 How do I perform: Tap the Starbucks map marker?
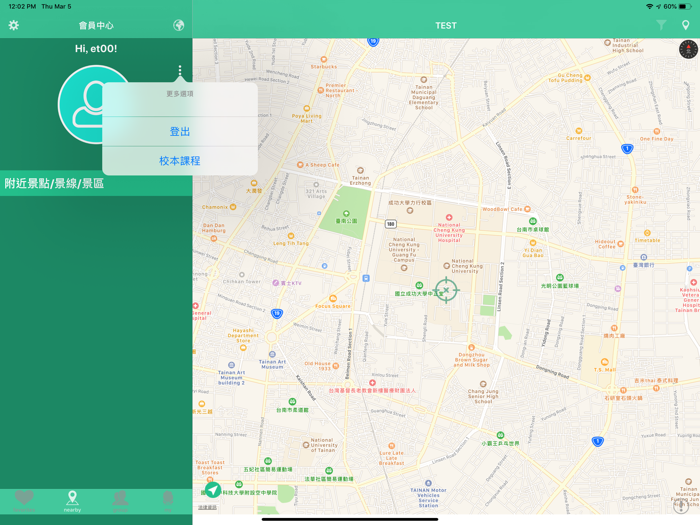point(324,58)
